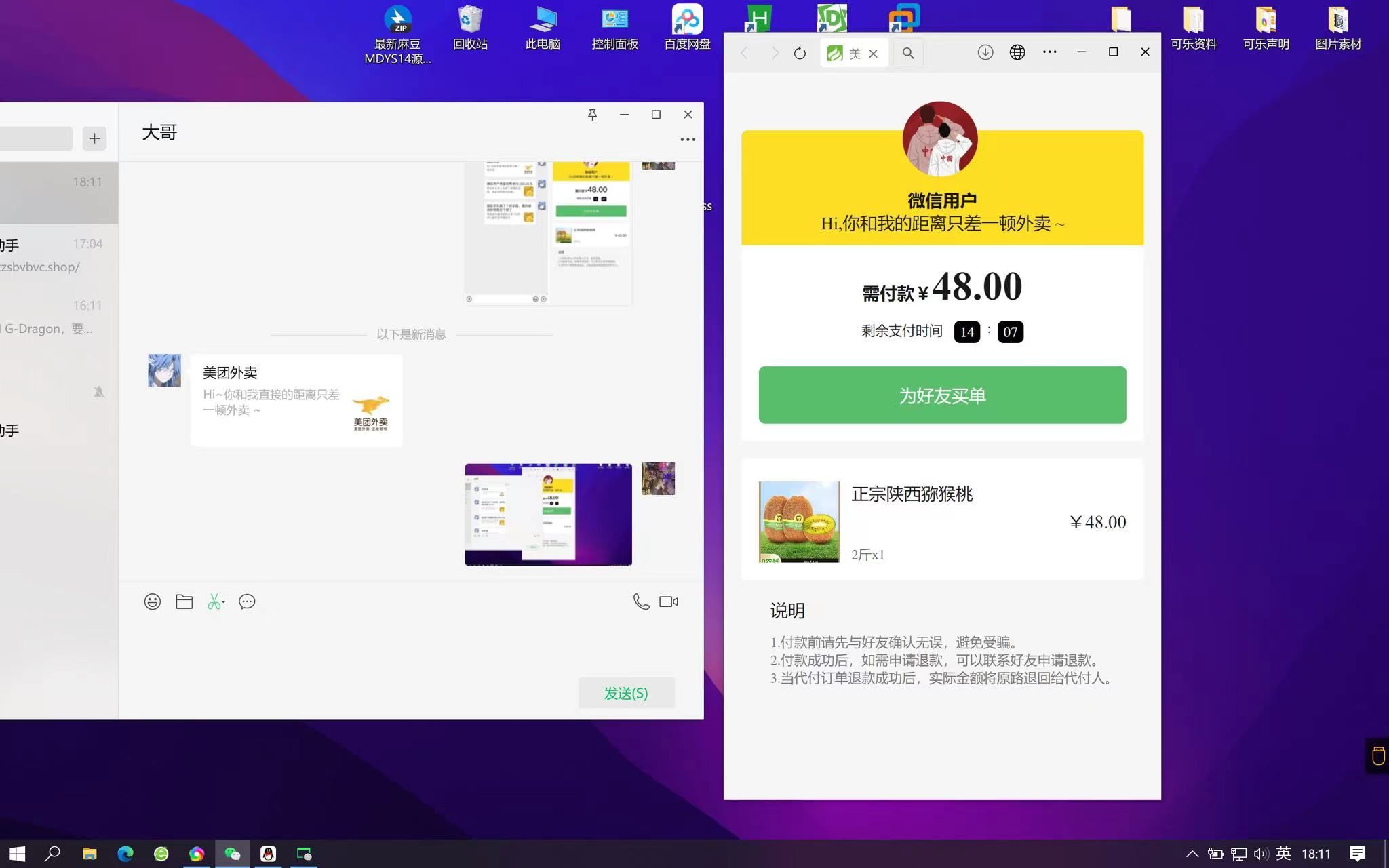Open chat history bubble icon
Image resolution: width=1389 pixels, height=868 pixels.
tap(247, 601)
